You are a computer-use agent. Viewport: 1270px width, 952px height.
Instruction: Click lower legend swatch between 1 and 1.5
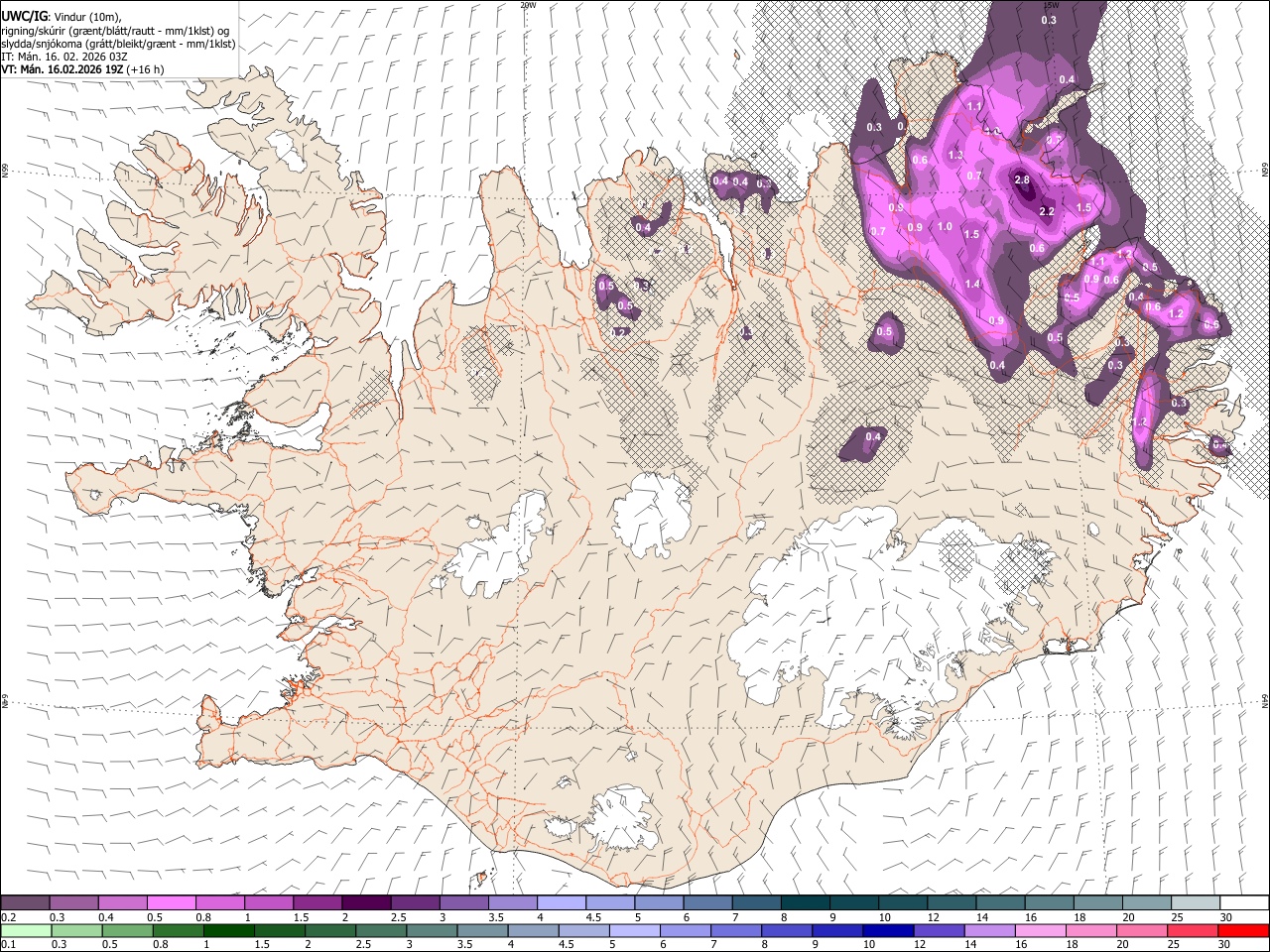[229, 930]
